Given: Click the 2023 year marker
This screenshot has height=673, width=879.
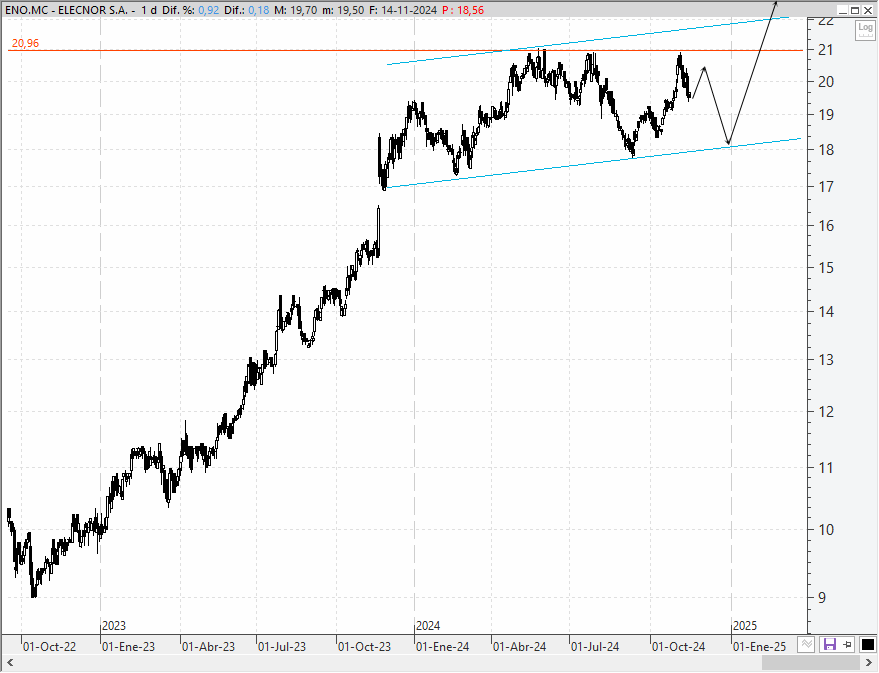Looking at the screenshot, I should [x=114, y=625].
